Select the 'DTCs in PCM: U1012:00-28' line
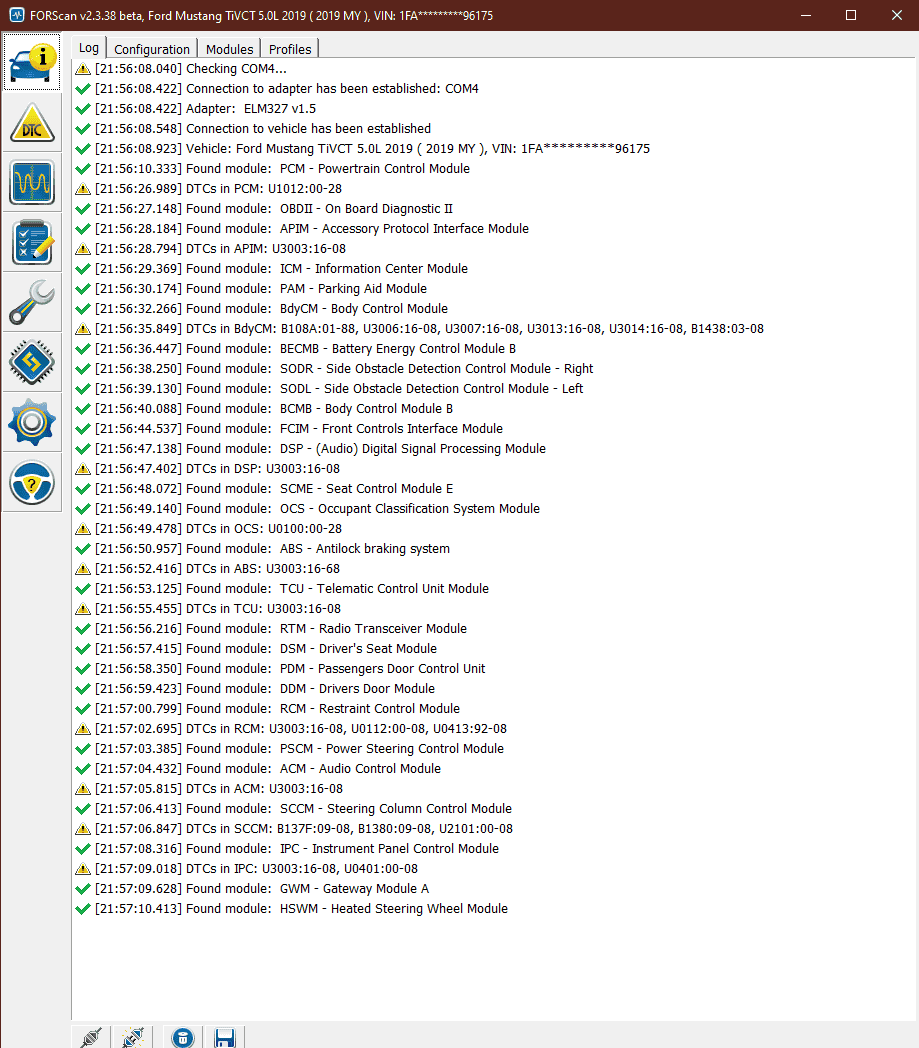 tap(209, 189)
